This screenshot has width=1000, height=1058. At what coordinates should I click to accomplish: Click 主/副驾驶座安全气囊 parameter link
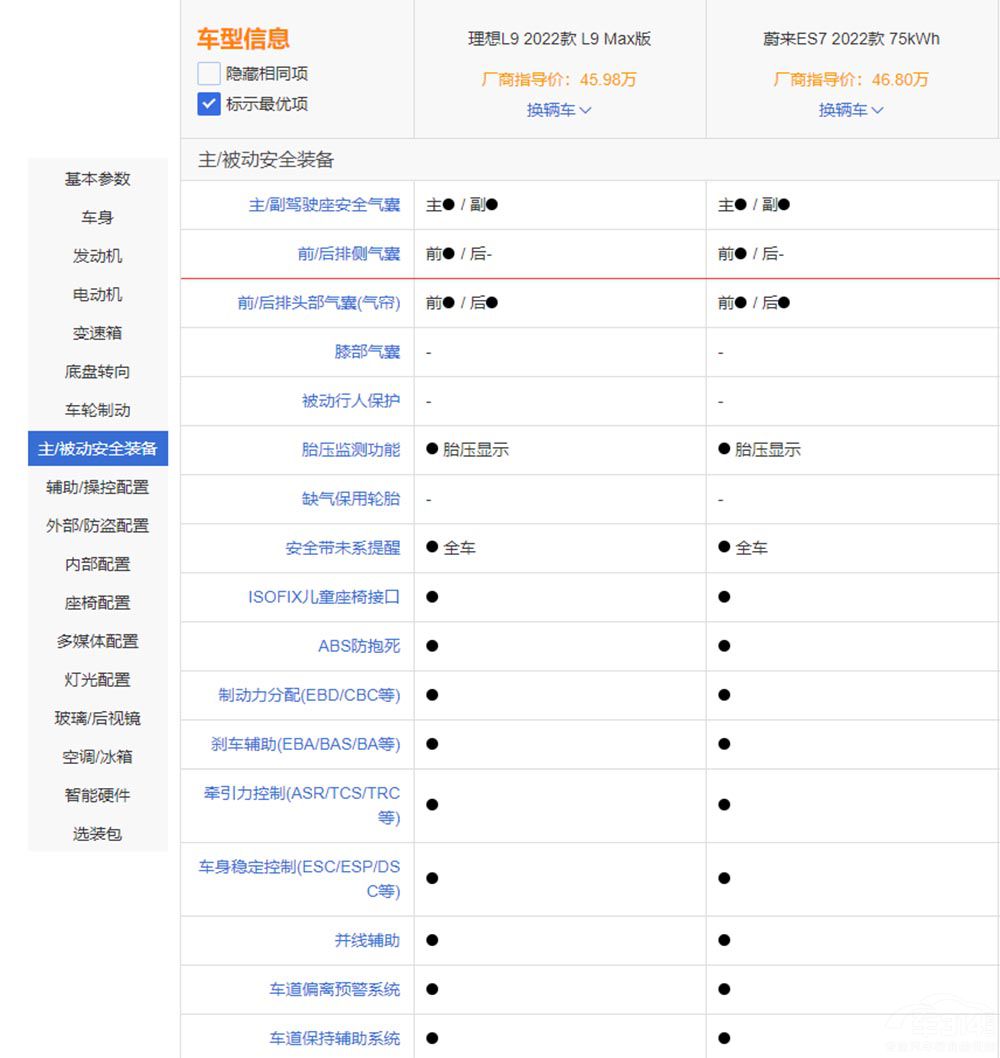pyautogui.click(x=324, y=205)
